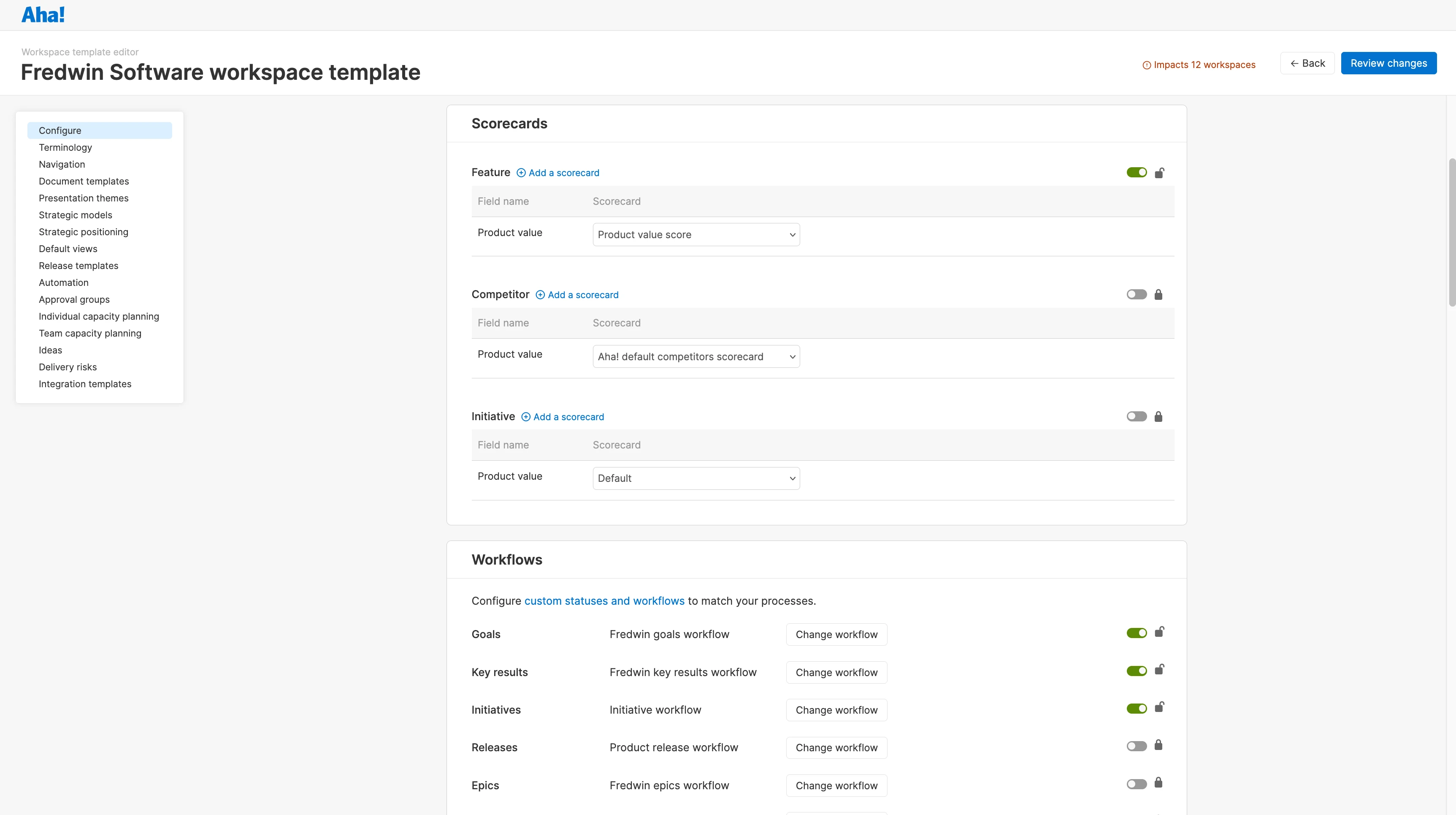
Task: Toggle the Key results workflow switch
Action: [1136, 671]
